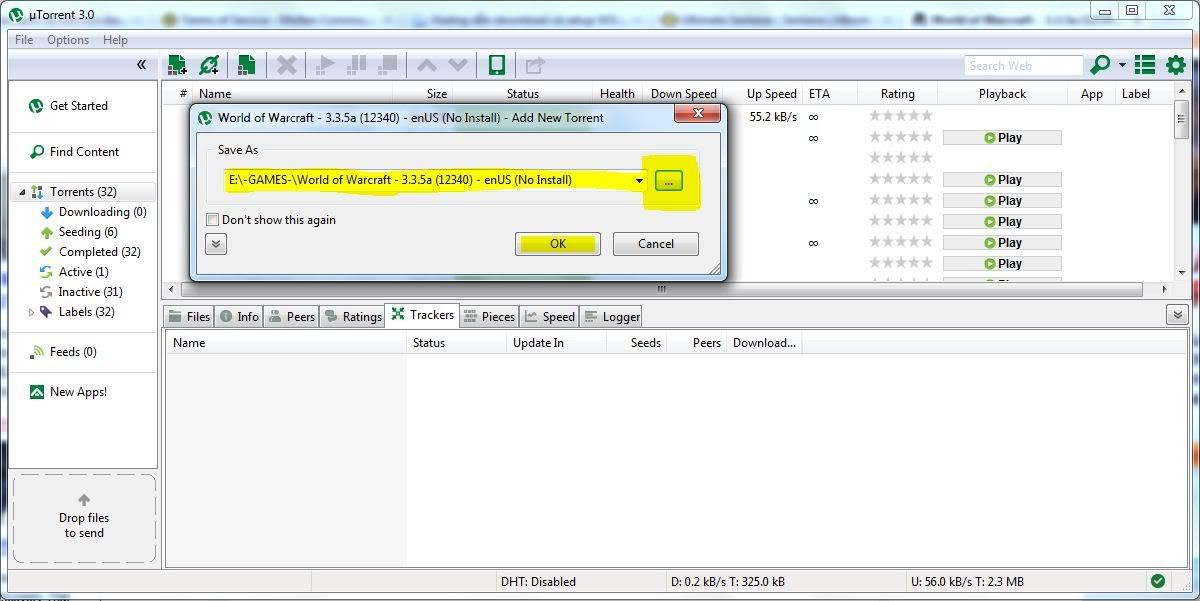This screenshot has height=601, width=1200.
Task: Click the Save As path text field
Action: point(429,181)
